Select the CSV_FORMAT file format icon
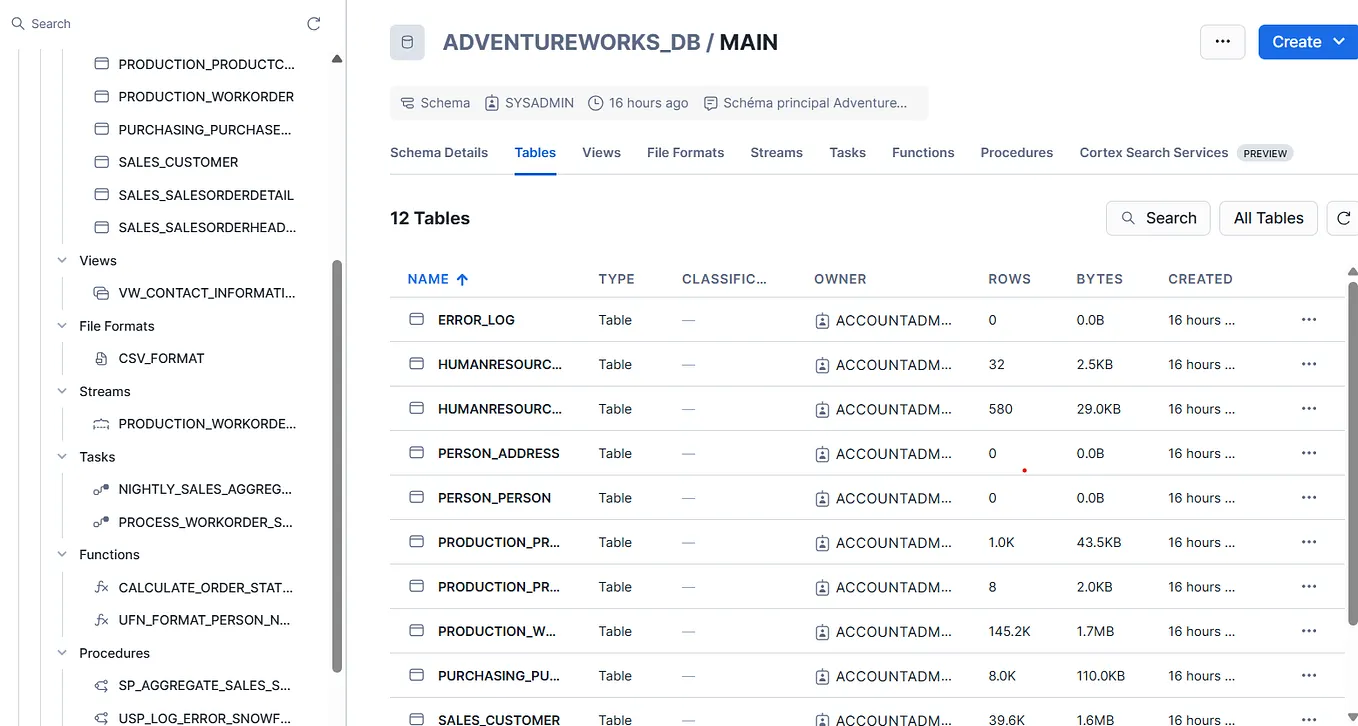This screenshot has width=1358, height=726. [101, 357]
